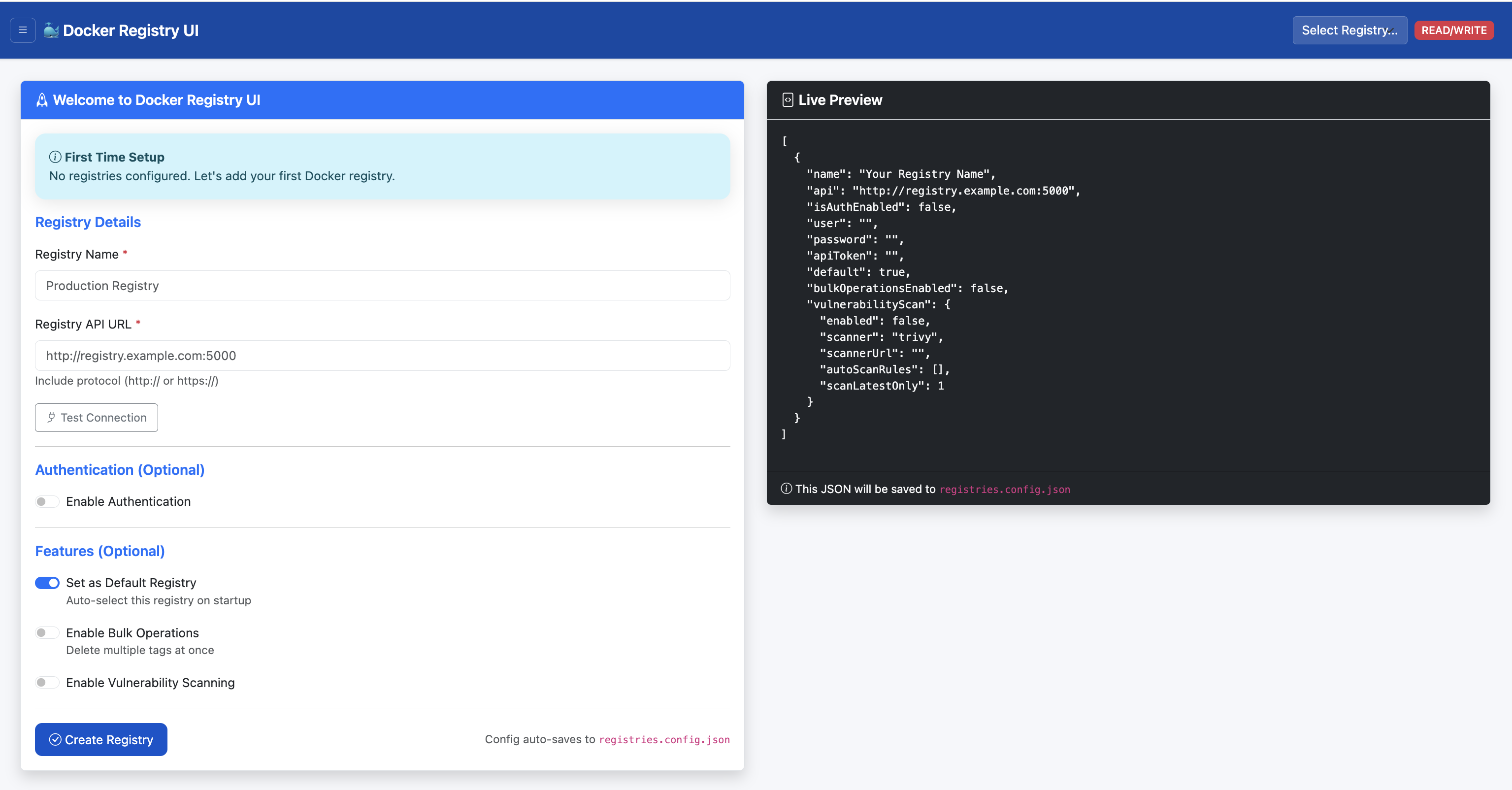The width and height of the screenshot is (1512, 790).
Task: Click the Create Registry button
Action: 101,740
